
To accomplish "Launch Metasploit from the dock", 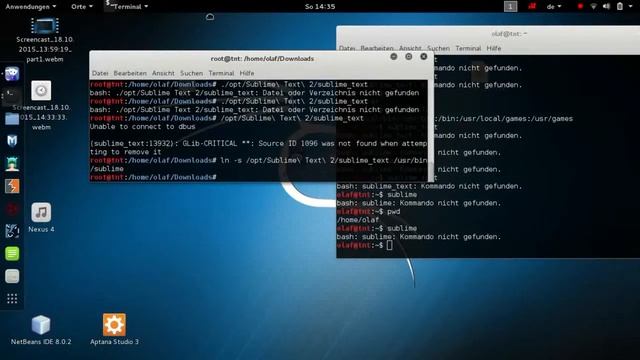I will (x=12, y=141).
